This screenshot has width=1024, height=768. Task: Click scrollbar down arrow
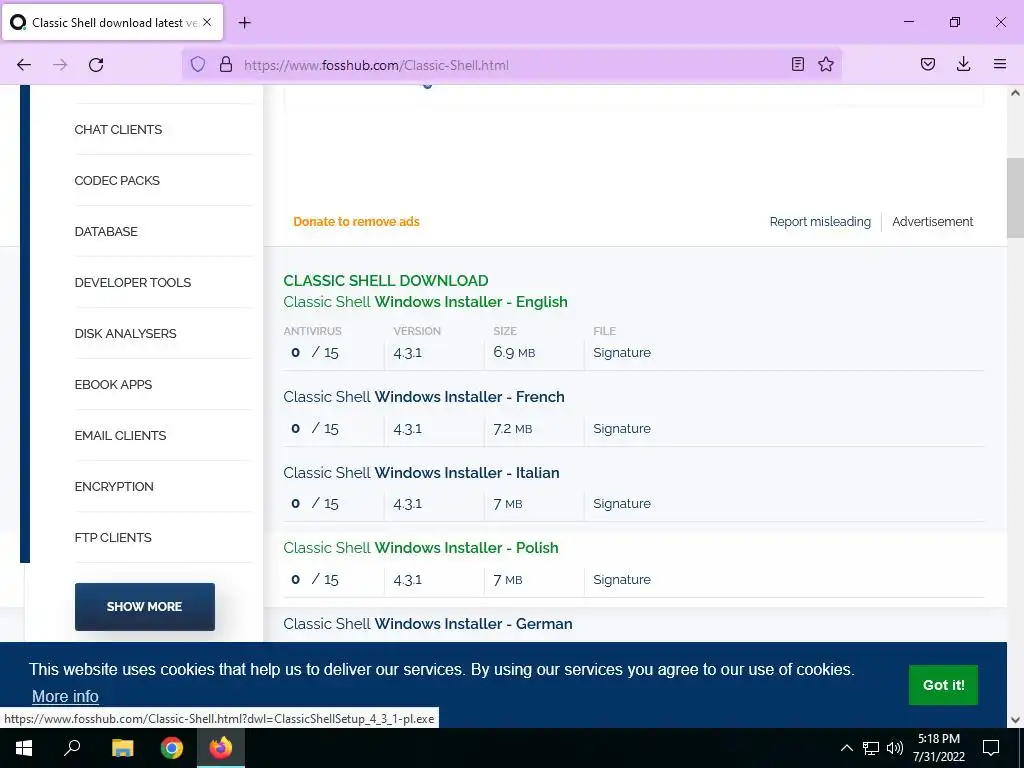(1015, 720)
